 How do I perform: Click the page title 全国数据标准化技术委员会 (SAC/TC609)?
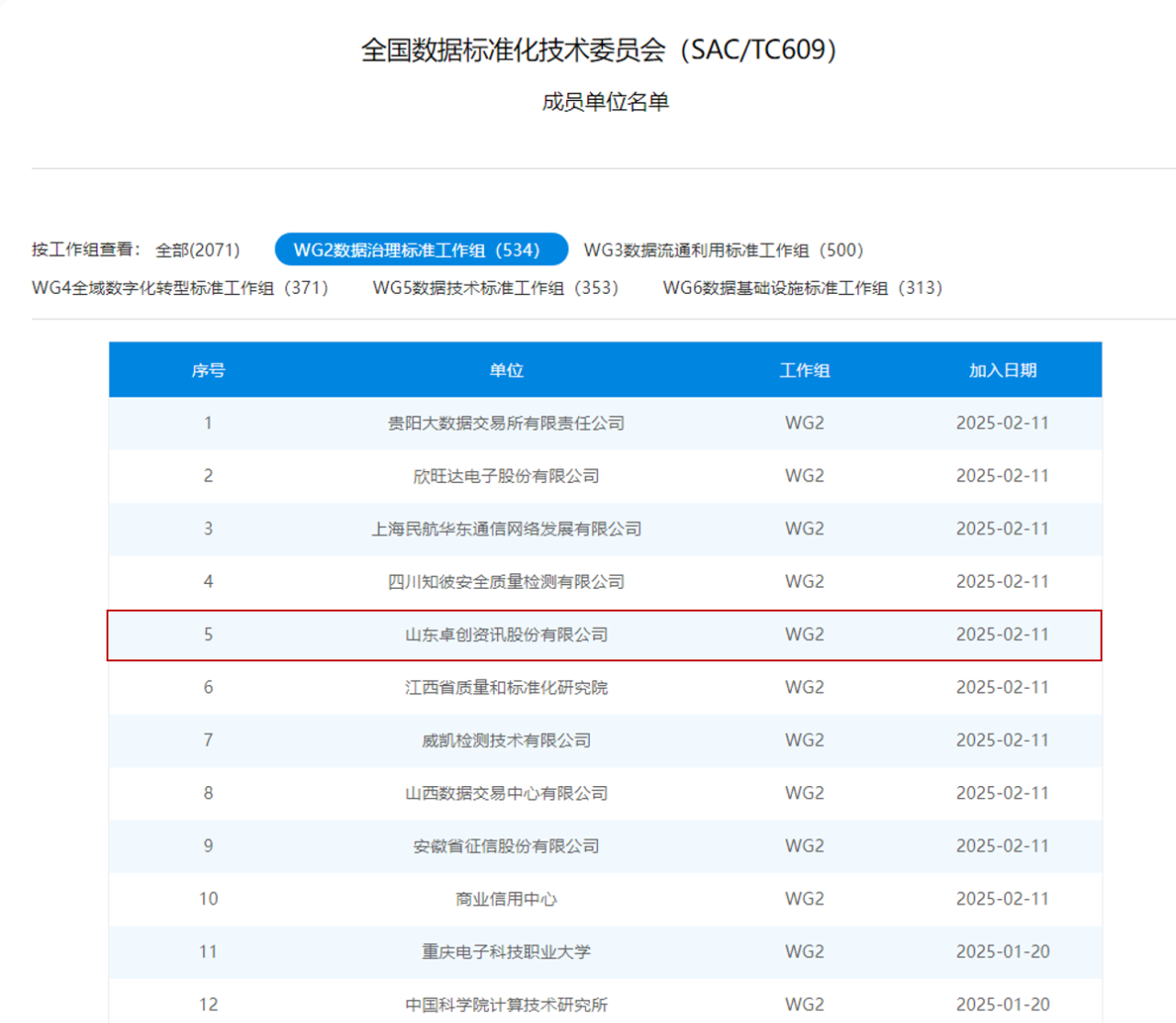click(x=599, y=50)
